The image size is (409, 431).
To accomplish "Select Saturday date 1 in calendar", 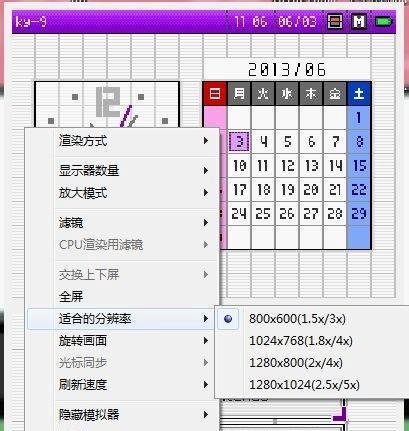I will pos(359,118).
